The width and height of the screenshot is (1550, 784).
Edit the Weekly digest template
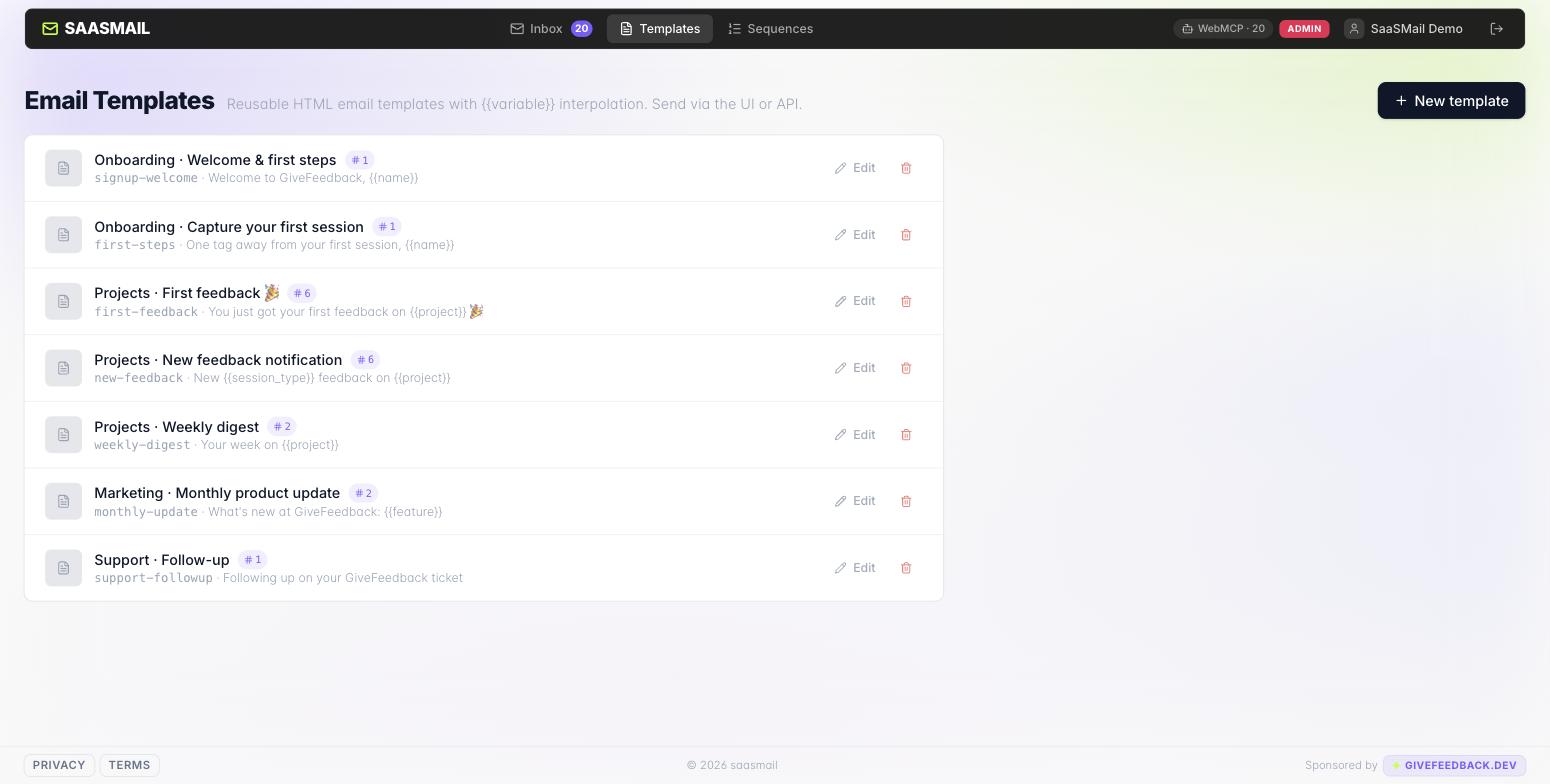click(855, 435)
